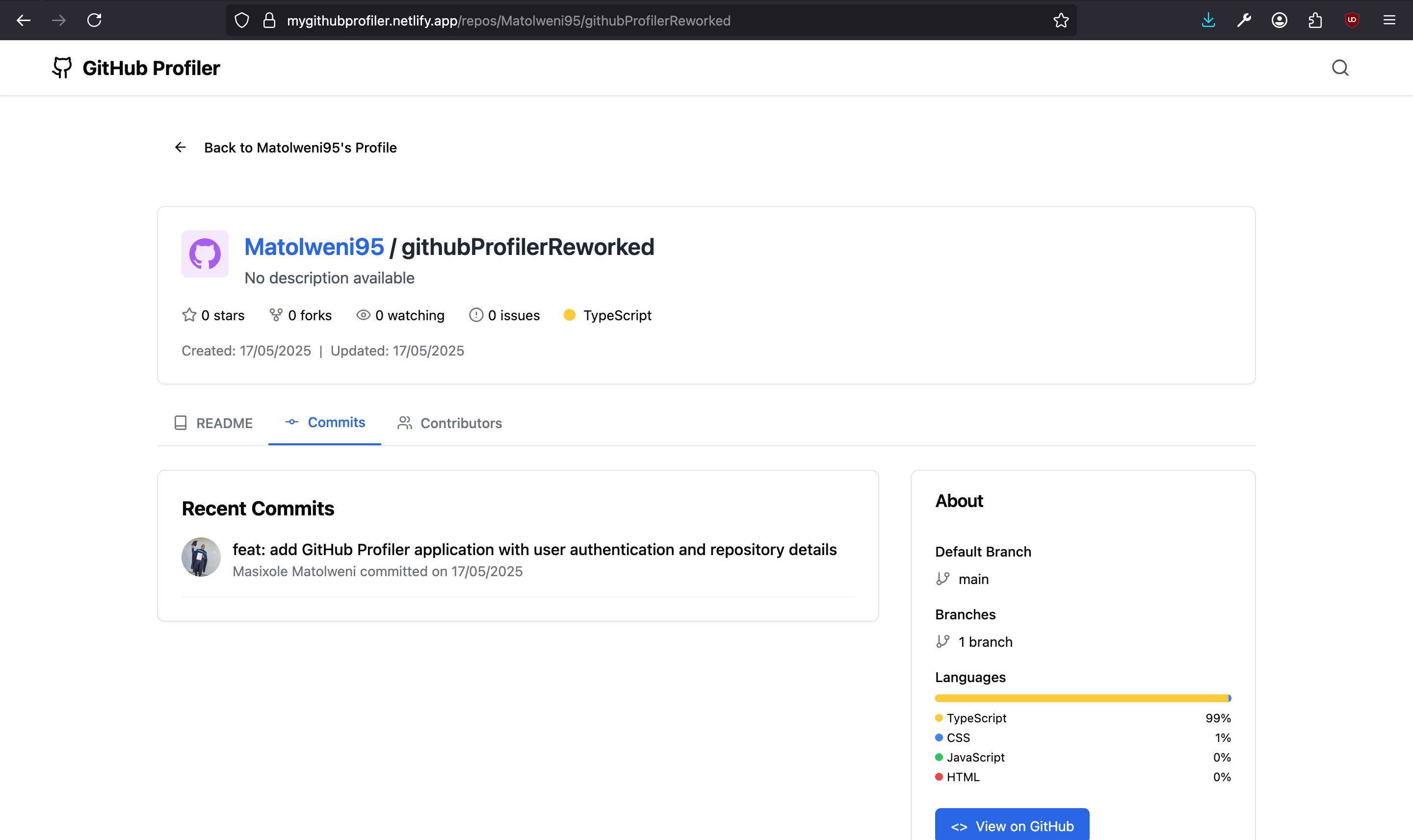The width and height of the screenshot is (1413, 840).
Task: Click the TypeScript 99% language row
Action: 1083,718
